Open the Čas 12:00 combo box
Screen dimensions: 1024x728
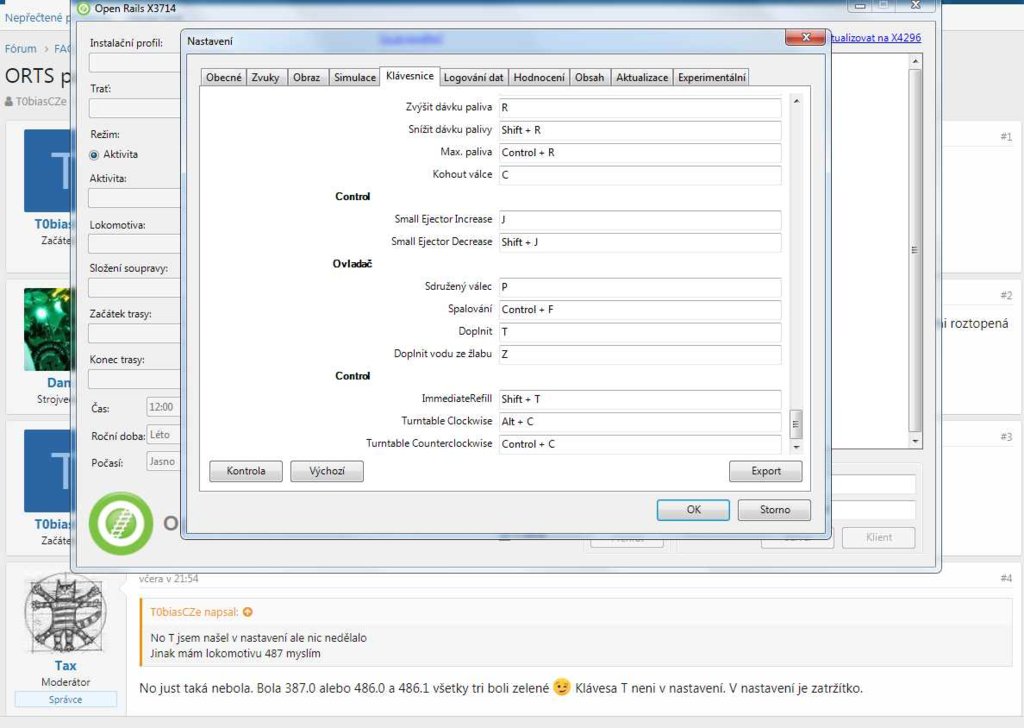coord(163,408)
